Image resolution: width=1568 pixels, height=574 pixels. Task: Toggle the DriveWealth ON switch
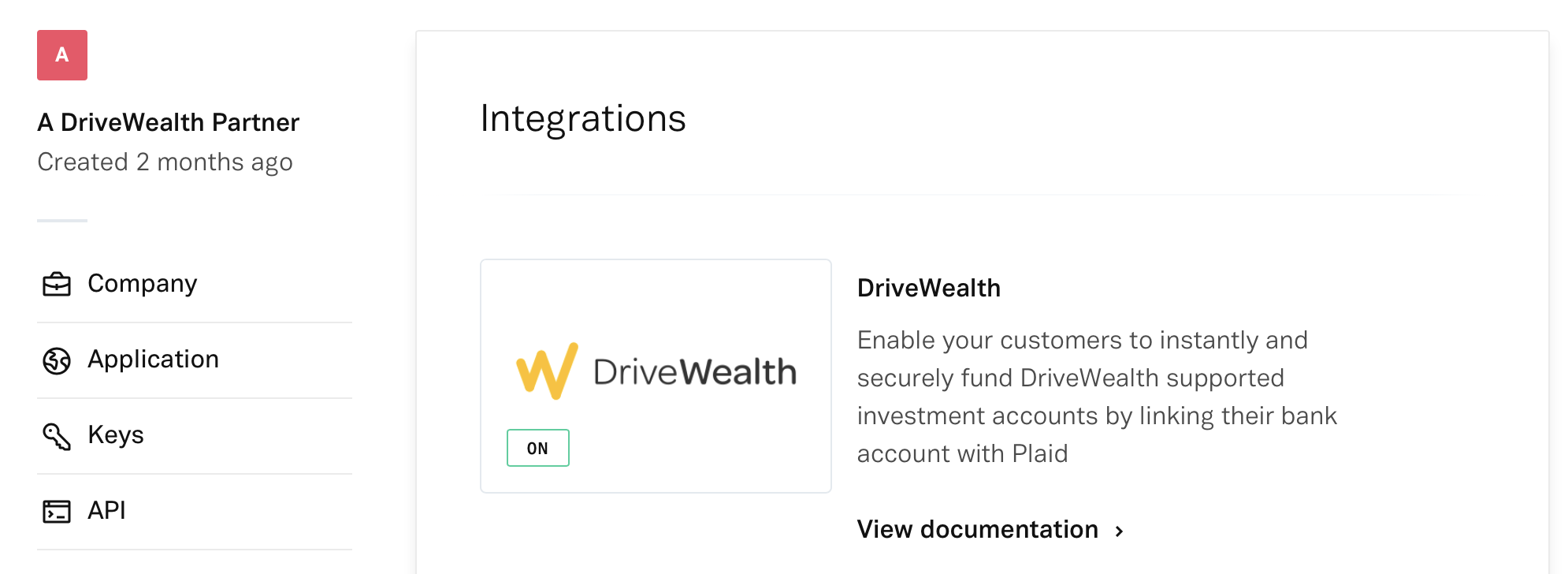click(538, 448)
